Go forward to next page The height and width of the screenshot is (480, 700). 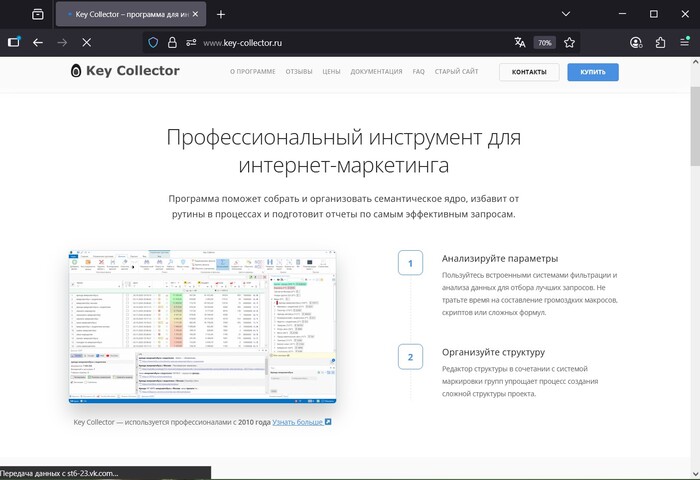[x=62, y=42]
